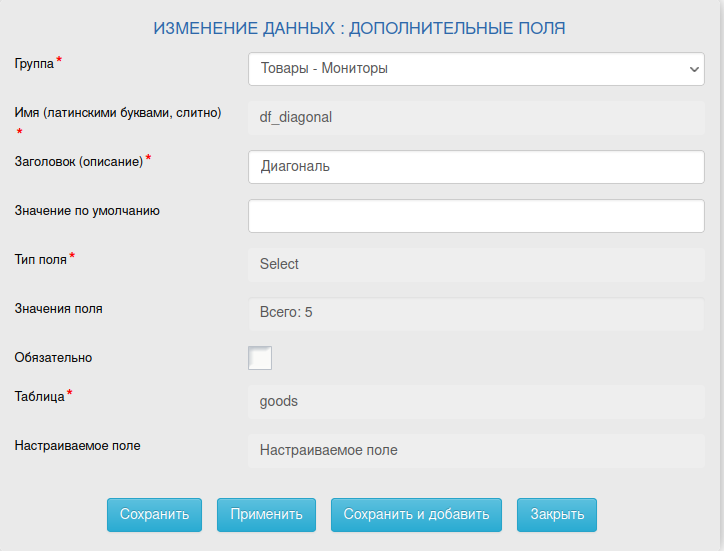Click the df_diagonal name field

click(x=476, y=117)
